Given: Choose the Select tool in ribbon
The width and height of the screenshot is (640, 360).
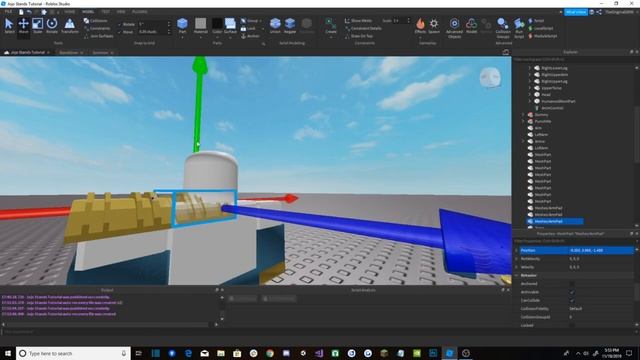Looking at the screenshot, I should (9, 26).
